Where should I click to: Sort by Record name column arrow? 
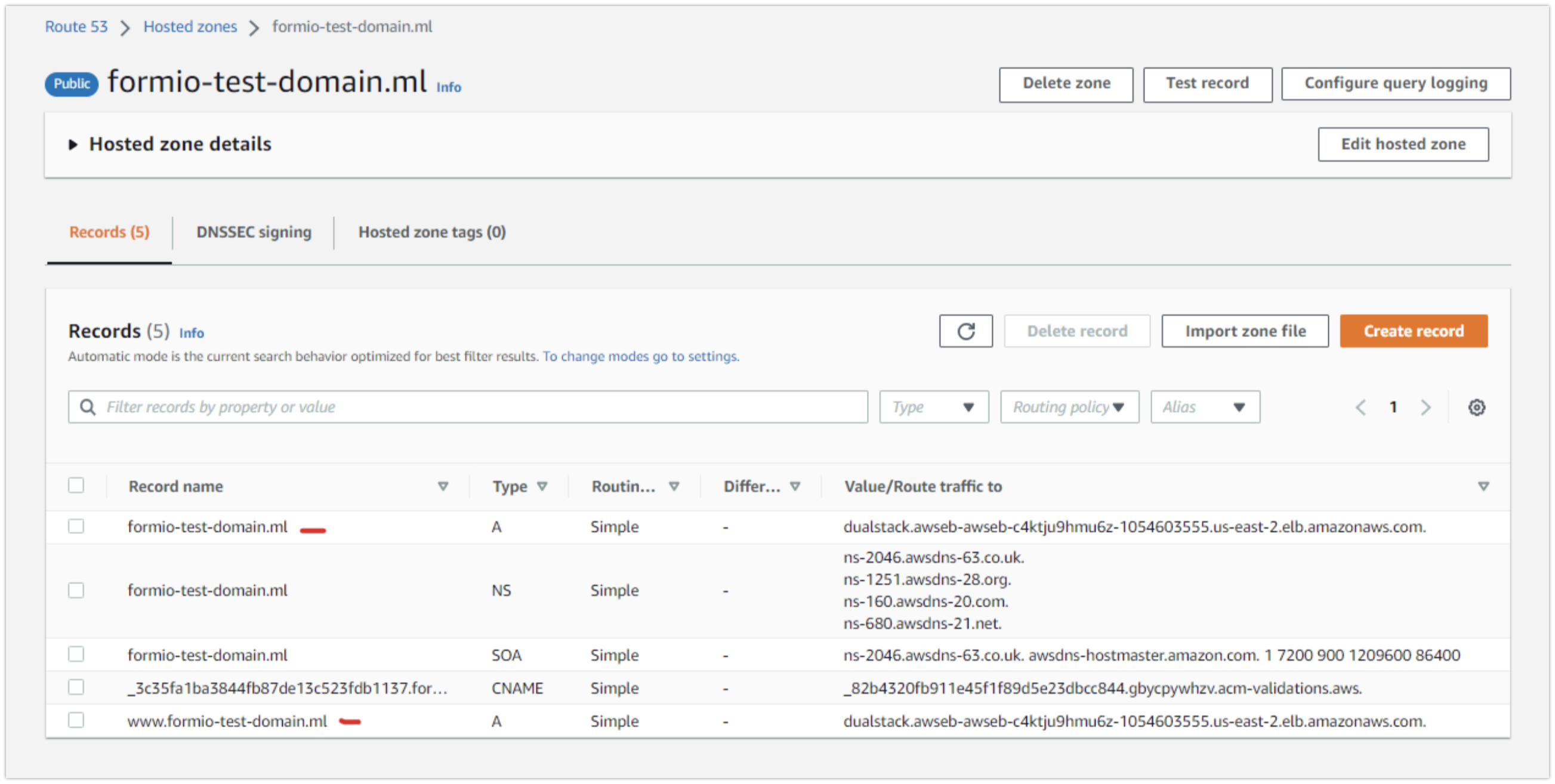point(443,486)
